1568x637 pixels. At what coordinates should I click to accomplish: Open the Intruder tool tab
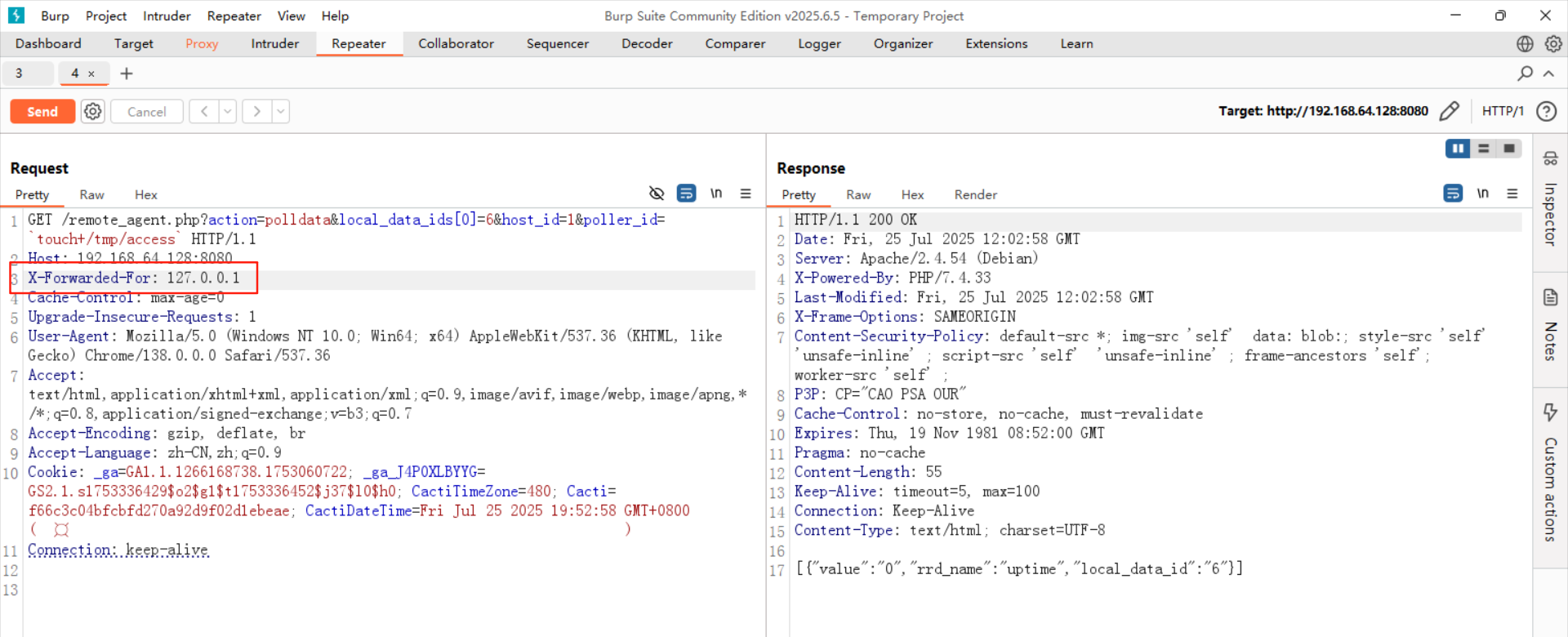coord(275,44)
